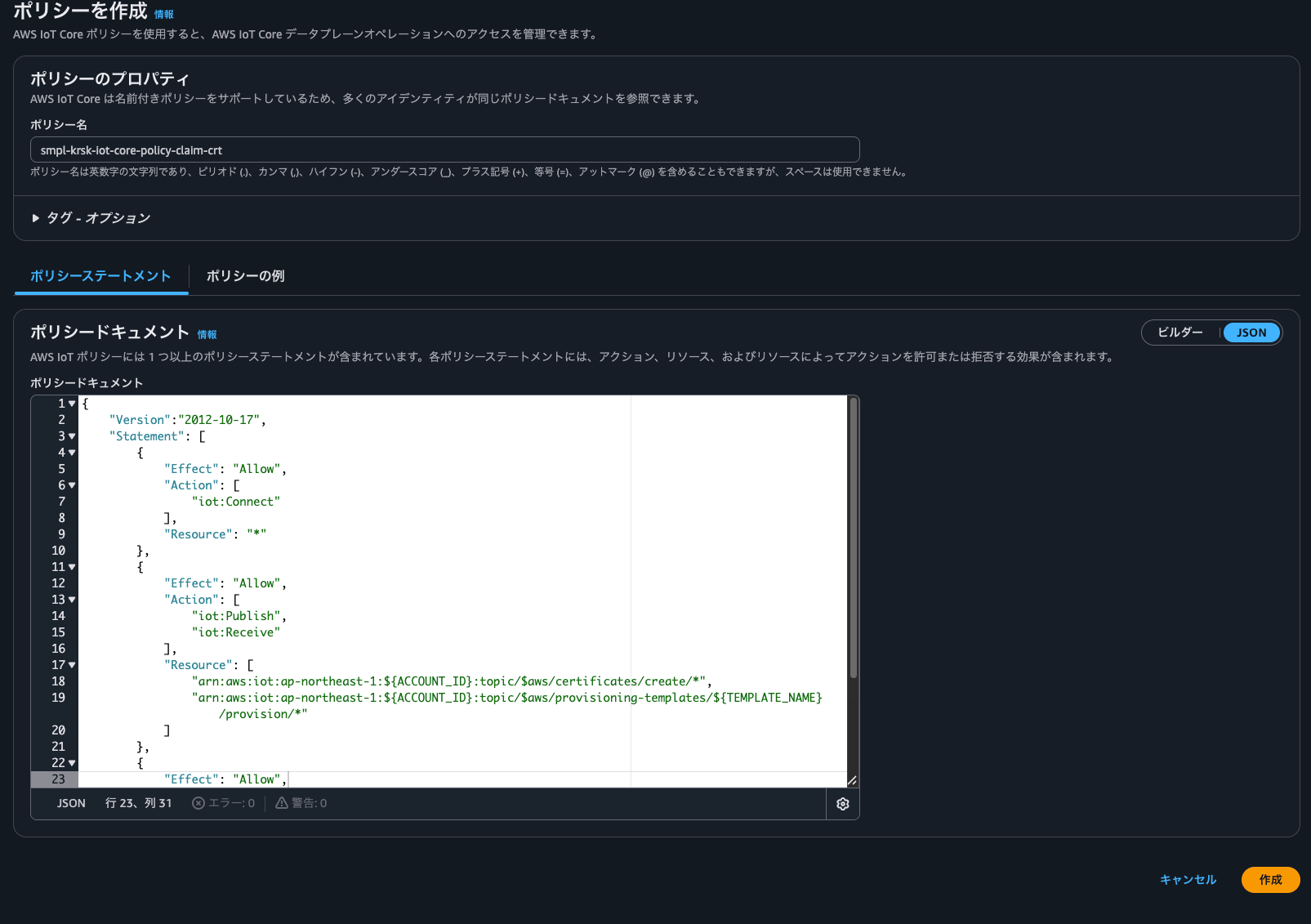Switch editor to JSON mode
This screenshot has height=924, width=1311.
(x=1251, y=333)
